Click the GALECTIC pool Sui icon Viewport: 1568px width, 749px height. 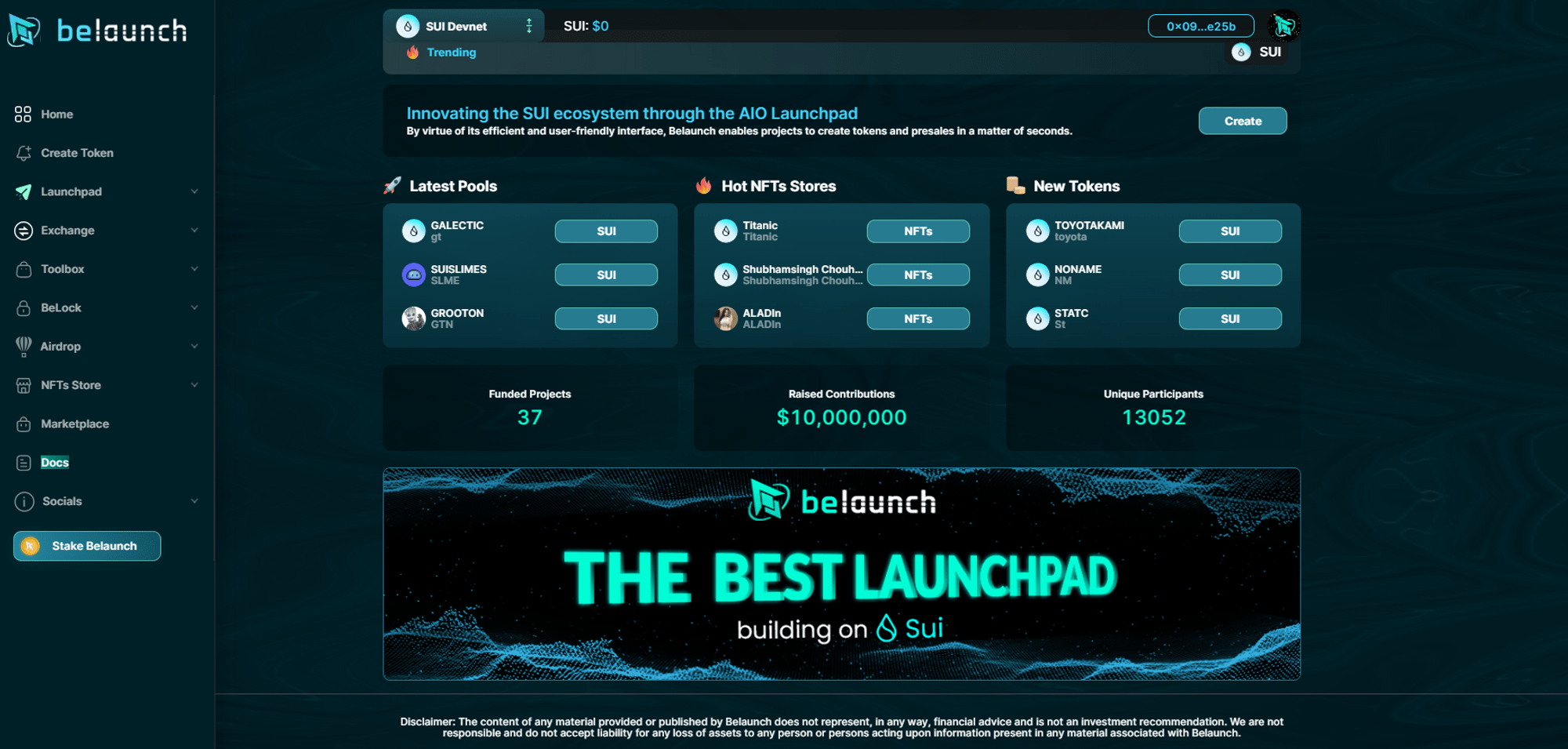414,231
